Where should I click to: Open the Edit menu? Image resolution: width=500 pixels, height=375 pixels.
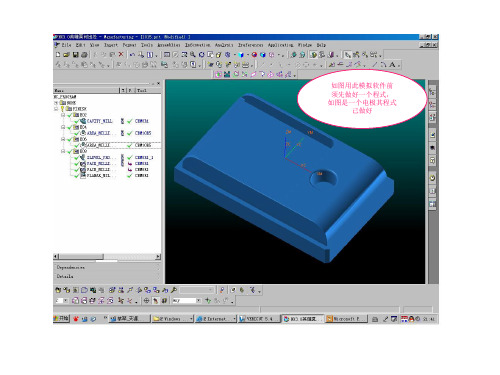pos(80,45)
